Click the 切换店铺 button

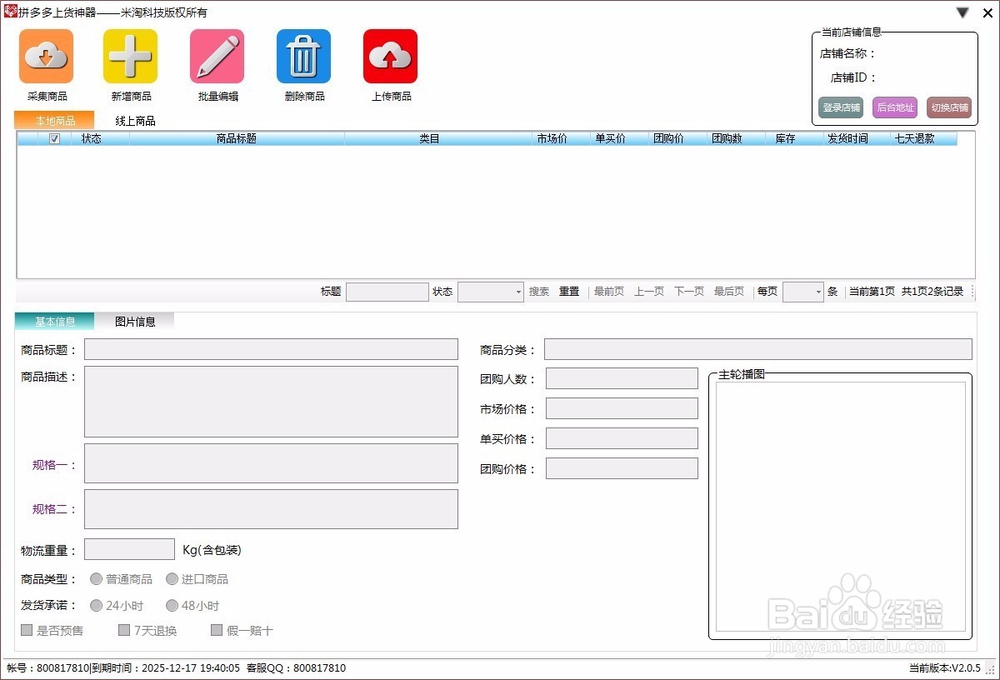(x=950, y=107)
